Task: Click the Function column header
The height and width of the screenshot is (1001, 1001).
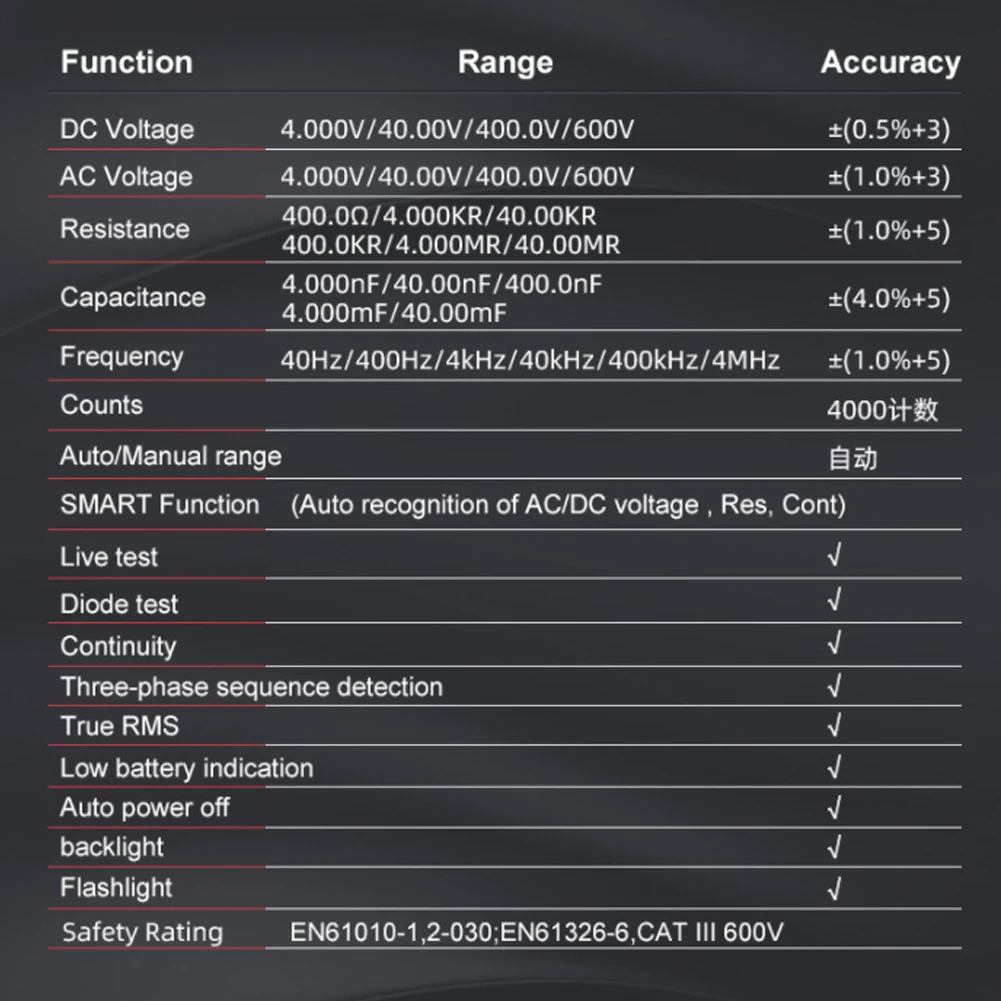Action: tap(126, 62)
